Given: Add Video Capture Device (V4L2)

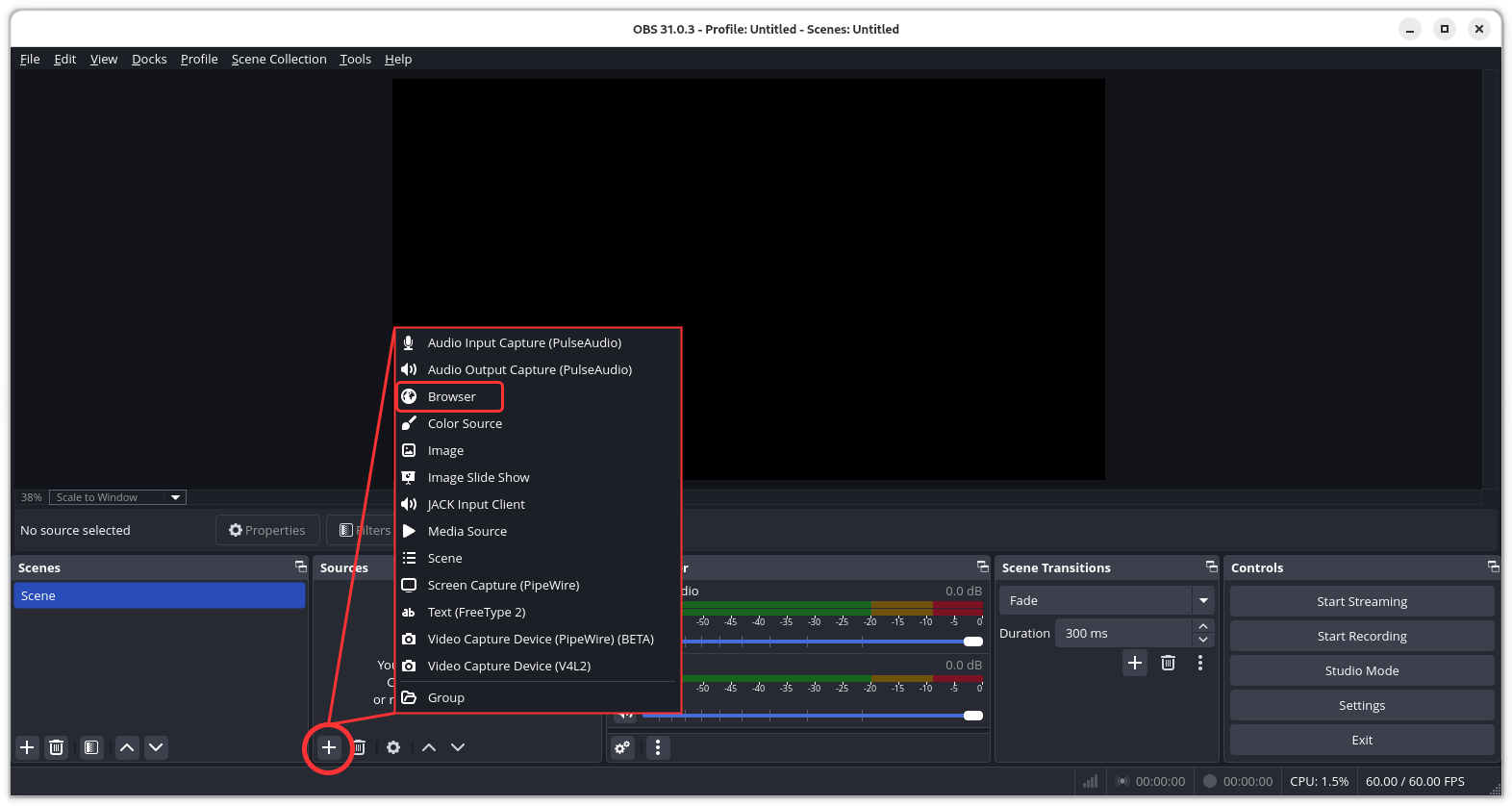Looking at the screenshot, I should (x=539, y=666).
